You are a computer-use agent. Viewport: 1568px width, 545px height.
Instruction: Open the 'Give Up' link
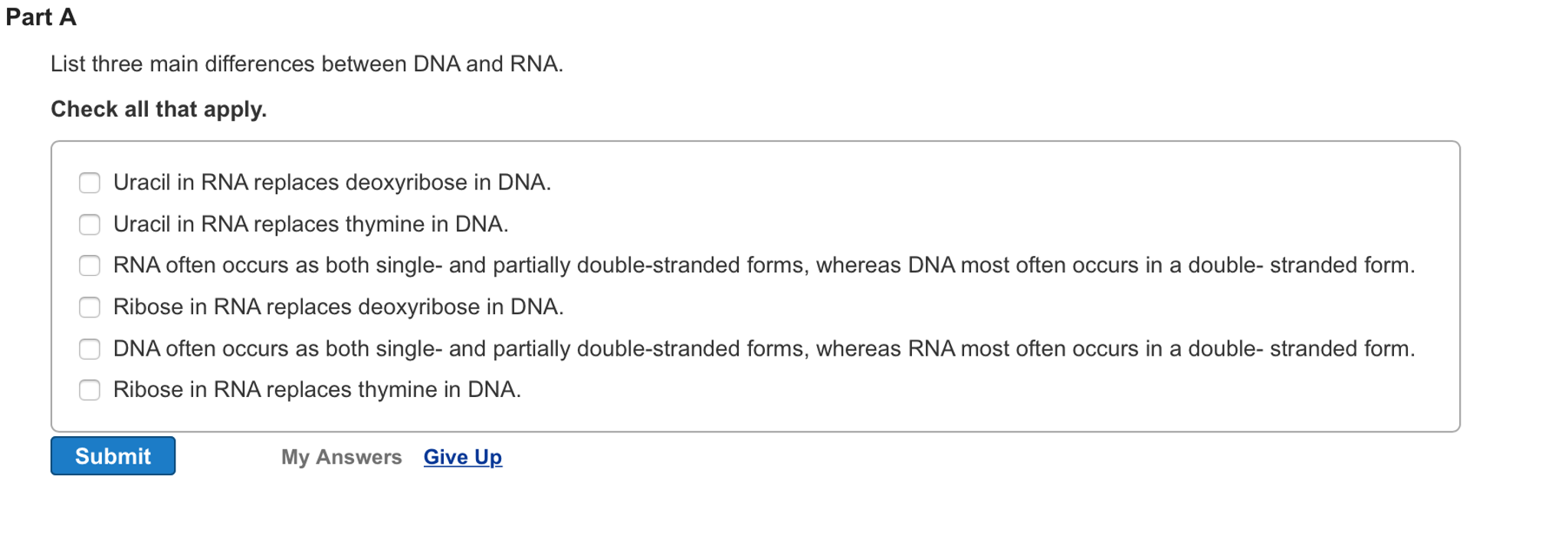point(461,457)
